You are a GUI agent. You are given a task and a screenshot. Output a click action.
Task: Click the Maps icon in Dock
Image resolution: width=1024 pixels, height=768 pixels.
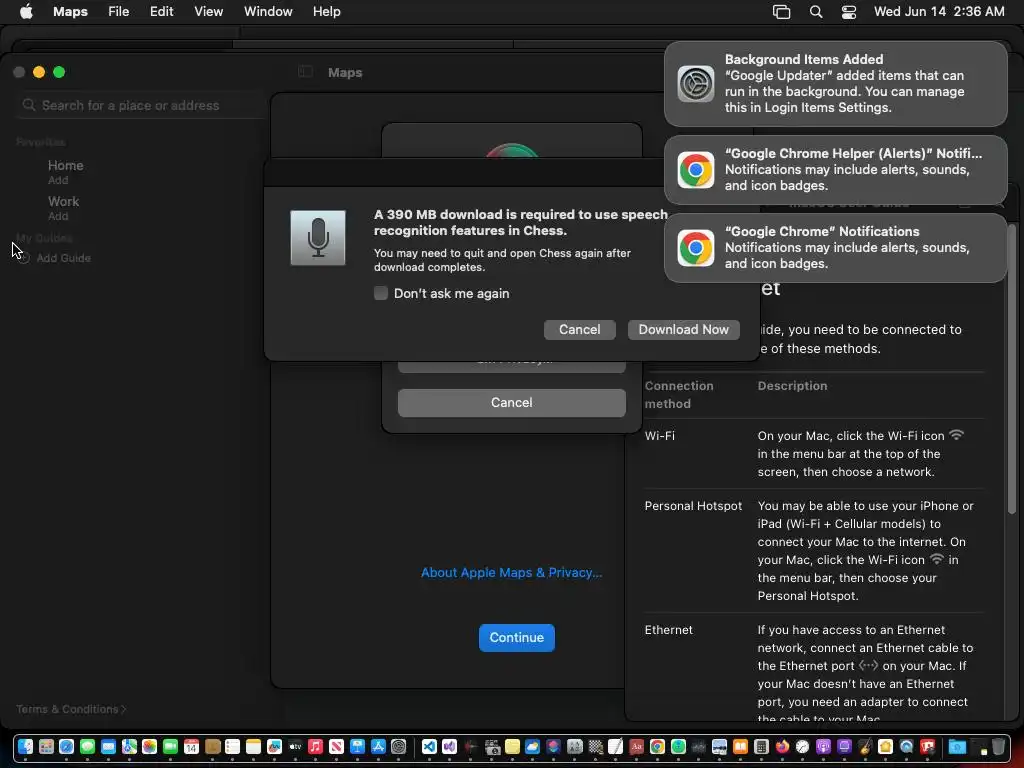[x=129, y=746]
